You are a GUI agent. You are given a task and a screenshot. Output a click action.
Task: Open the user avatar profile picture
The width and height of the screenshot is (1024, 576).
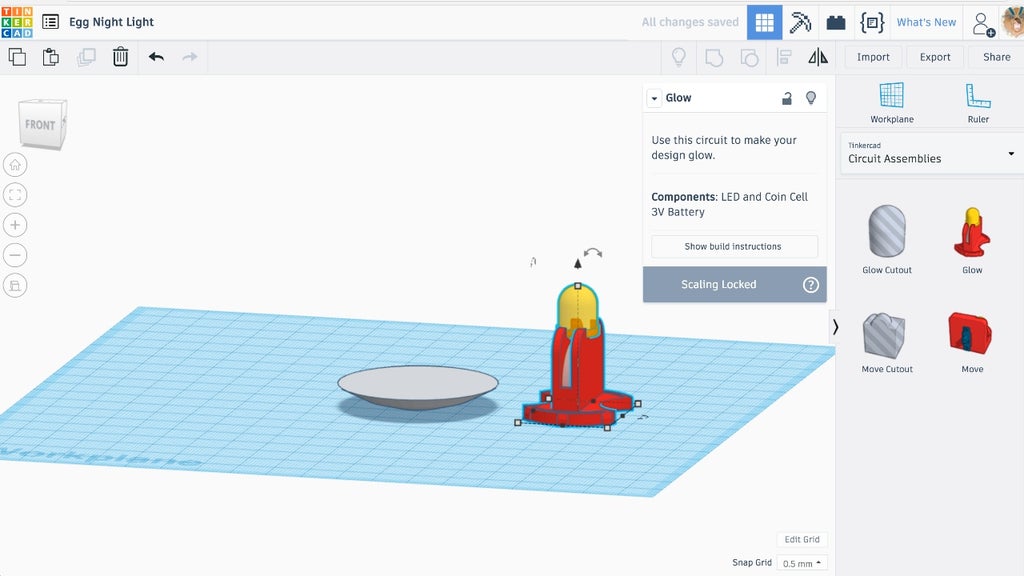click(x=1013, y=22)
